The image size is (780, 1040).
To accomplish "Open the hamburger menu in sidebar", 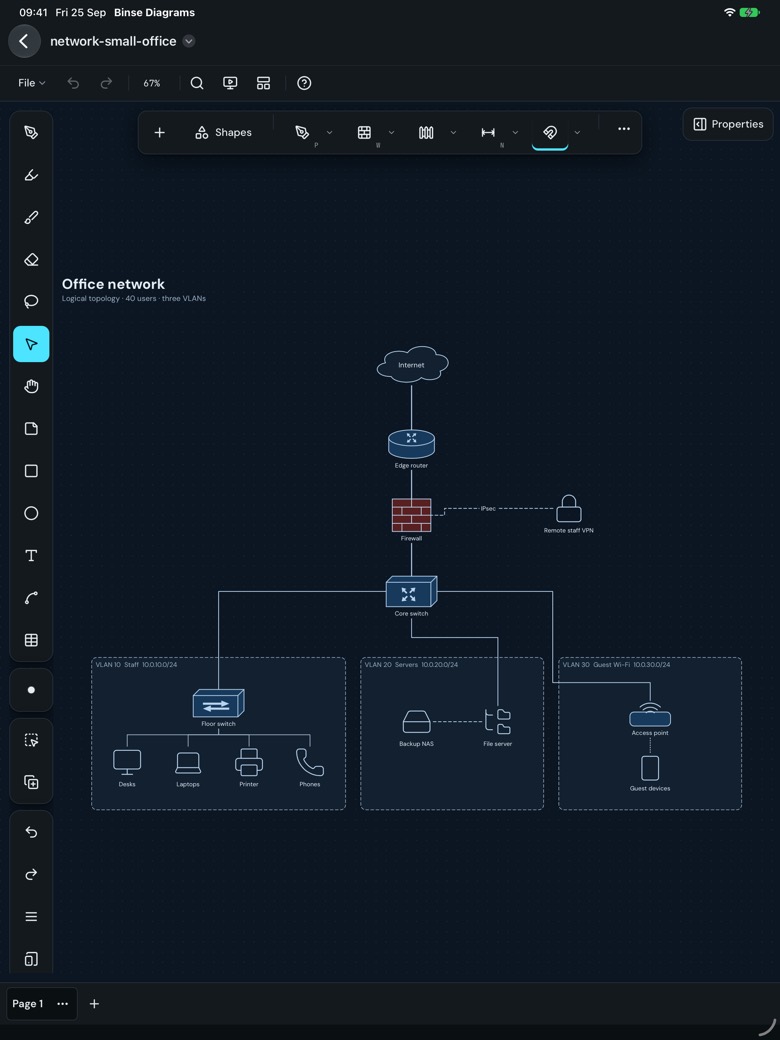I will tap(31, 917).
